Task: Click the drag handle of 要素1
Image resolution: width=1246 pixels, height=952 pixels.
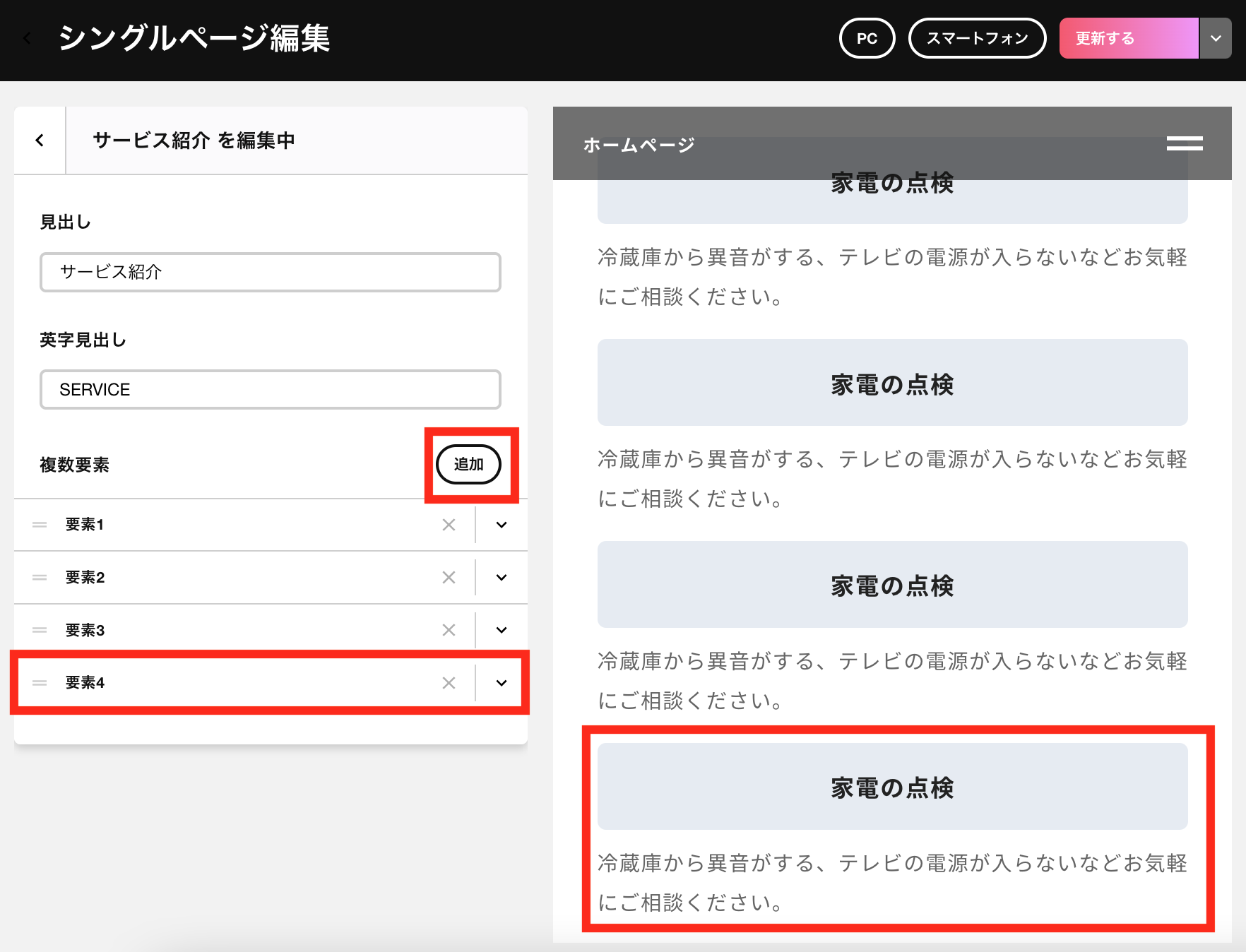Action: pyautogui.click(x=40, y=525)
